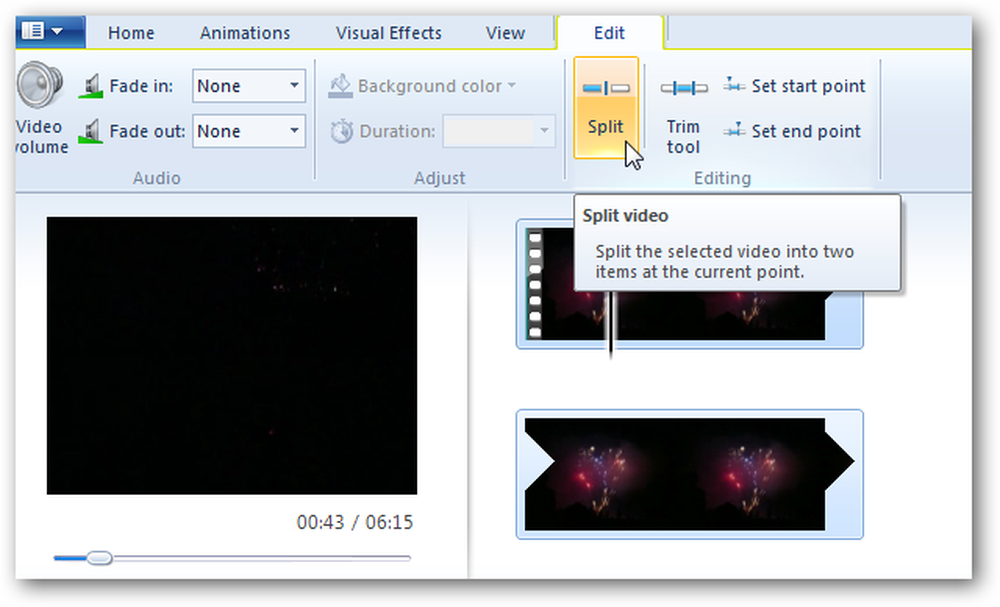Click the playback seek slider handle
1000x607 pixels.
(x=99, y=558)
